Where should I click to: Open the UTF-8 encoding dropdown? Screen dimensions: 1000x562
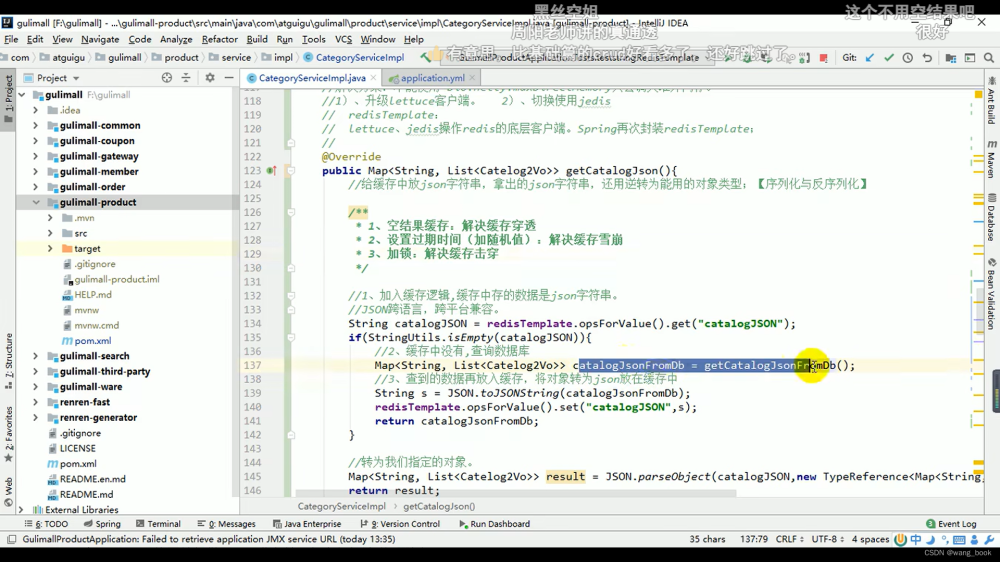click(x=827, y=539)
